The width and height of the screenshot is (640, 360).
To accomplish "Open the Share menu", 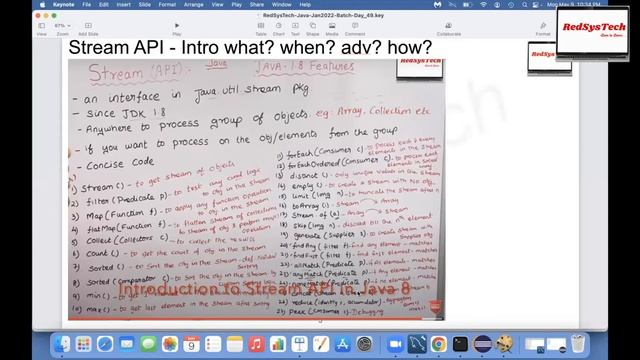I will [x=257, y=4].
